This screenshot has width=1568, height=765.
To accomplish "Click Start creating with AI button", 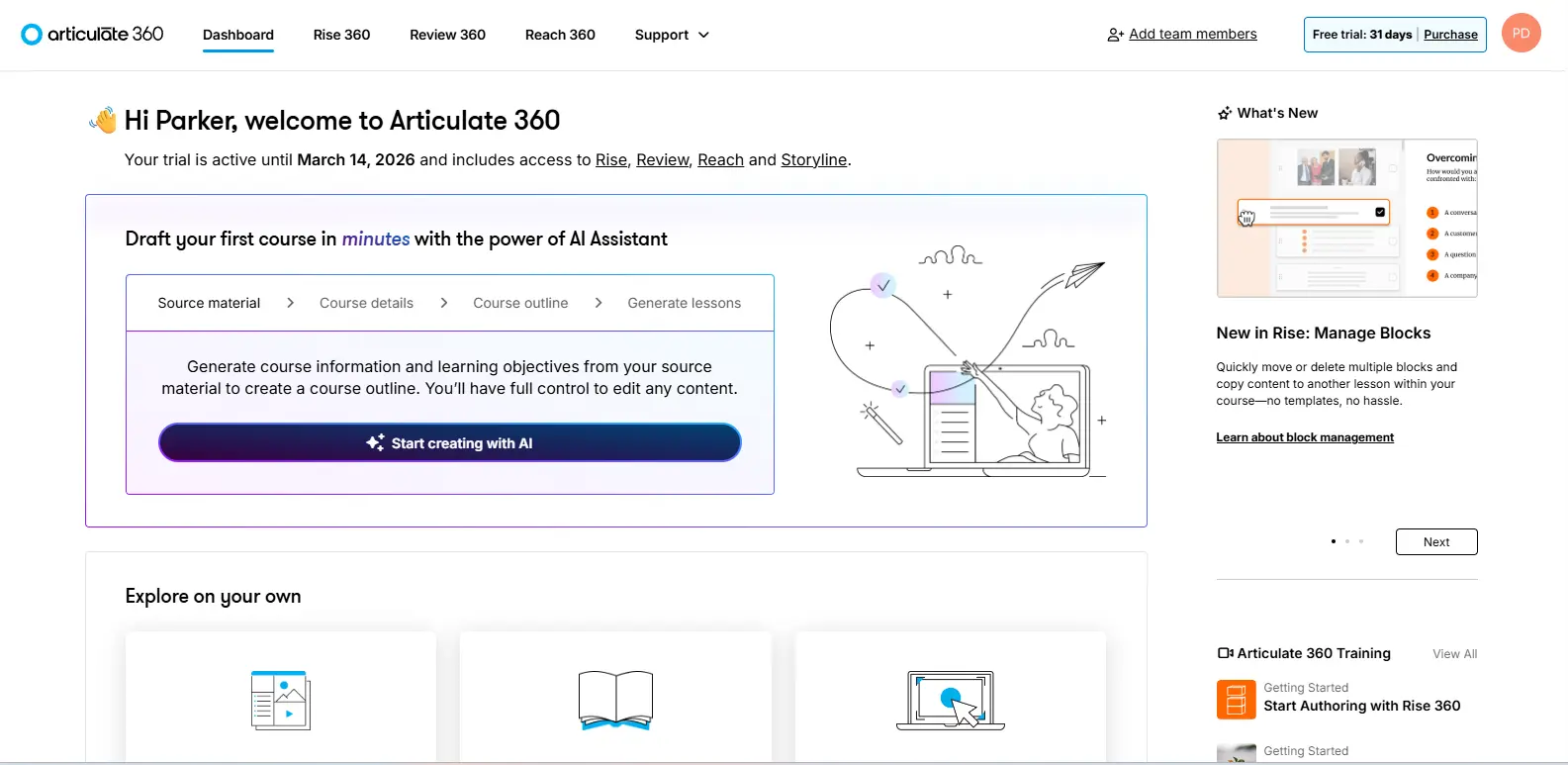I will tap(450, 442).
